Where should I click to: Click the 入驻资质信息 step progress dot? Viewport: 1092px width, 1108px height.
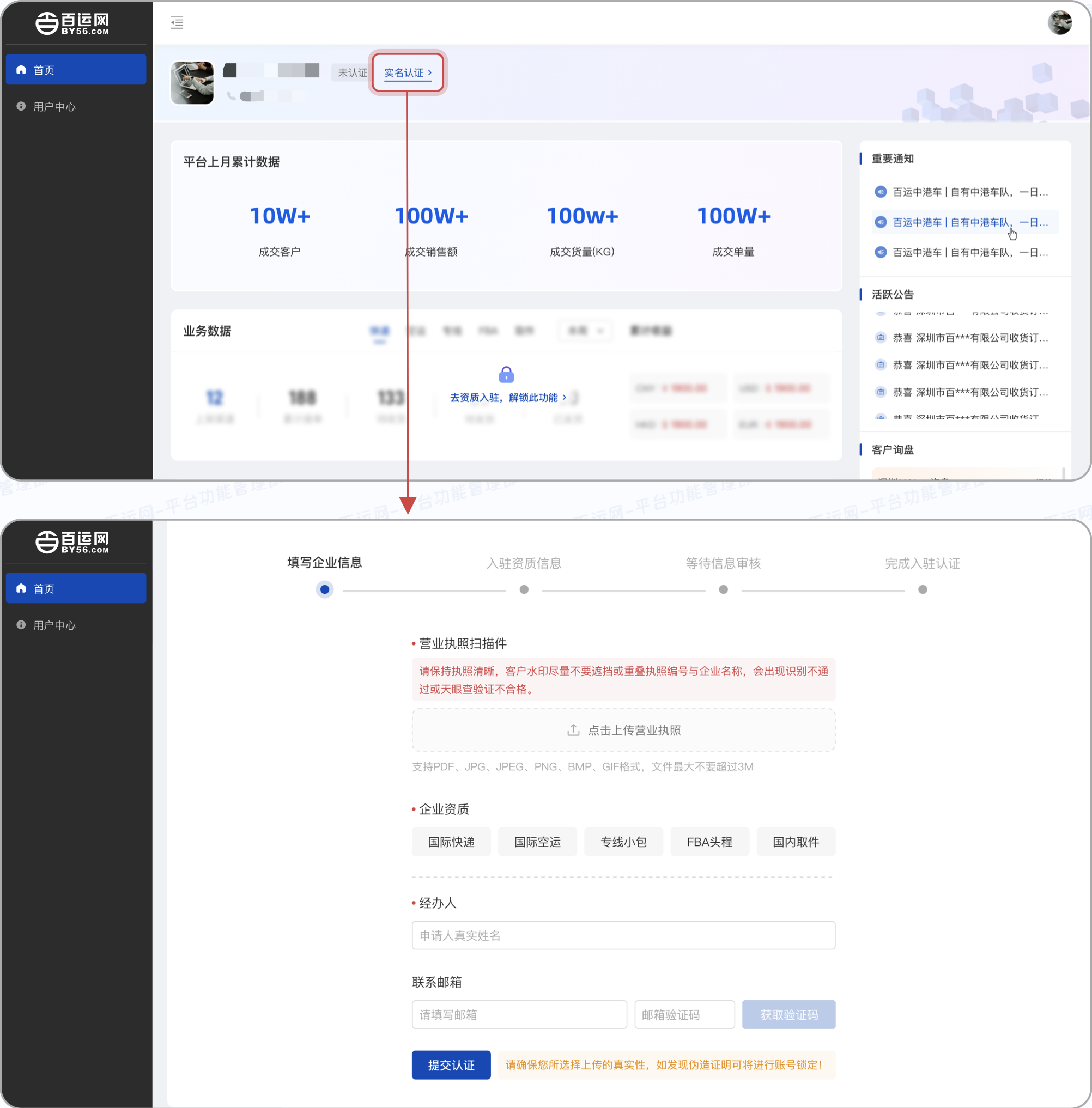pos(524,589)
